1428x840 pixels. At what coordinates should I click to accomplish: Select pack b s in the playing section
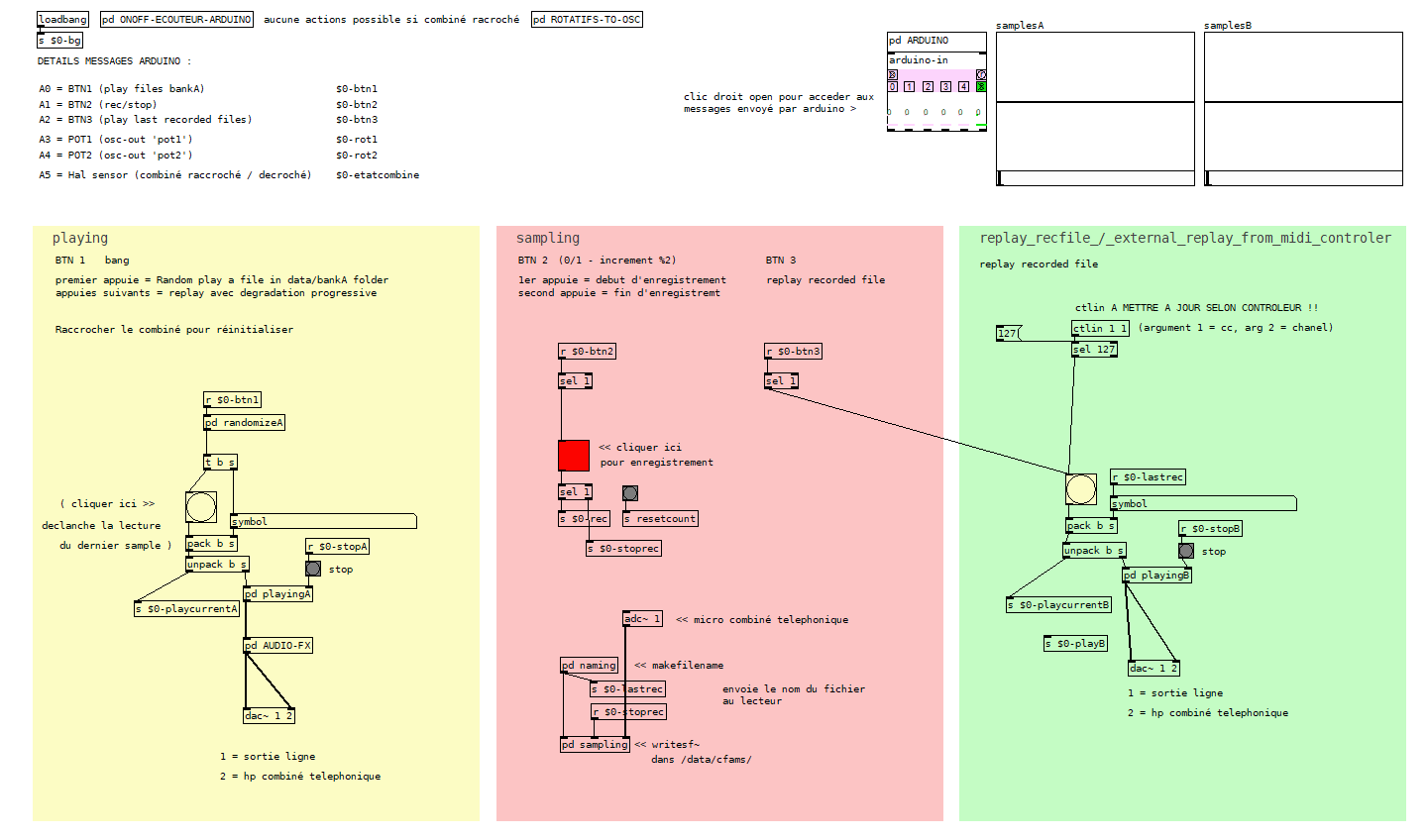tap(211, 543)
